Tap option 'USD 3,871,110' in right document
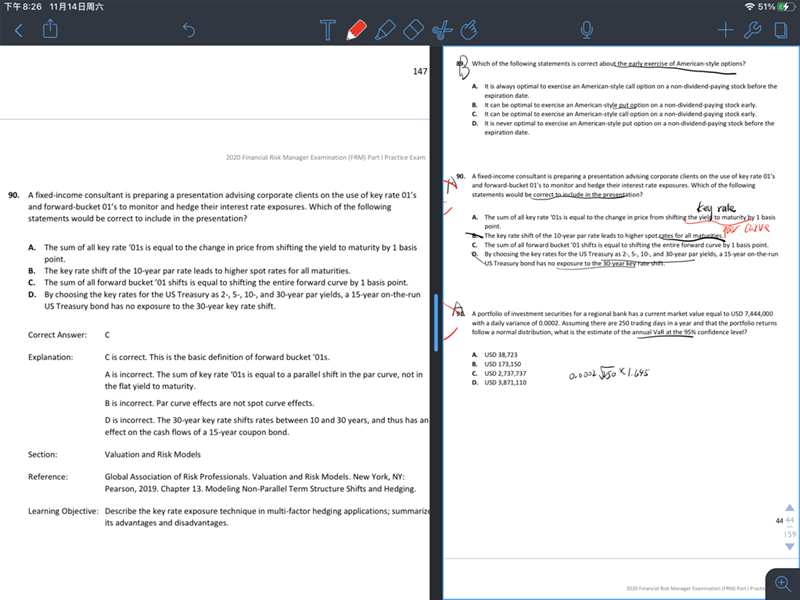Screen dimensions: 800x600 505,382
